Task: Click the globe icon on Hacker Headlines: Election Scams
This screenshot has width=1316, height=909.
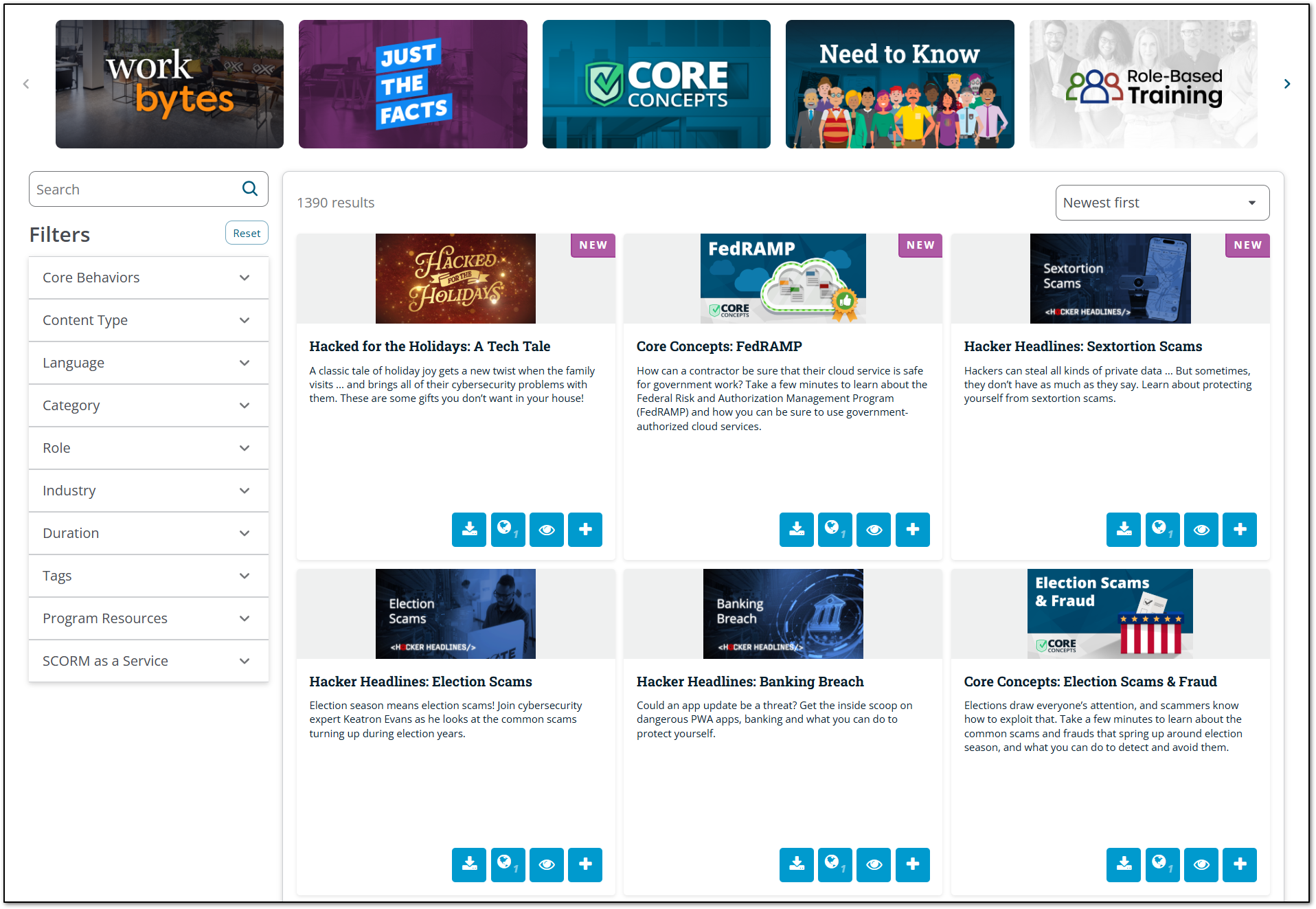Action: pyautogui.click(x=508, y=864)
